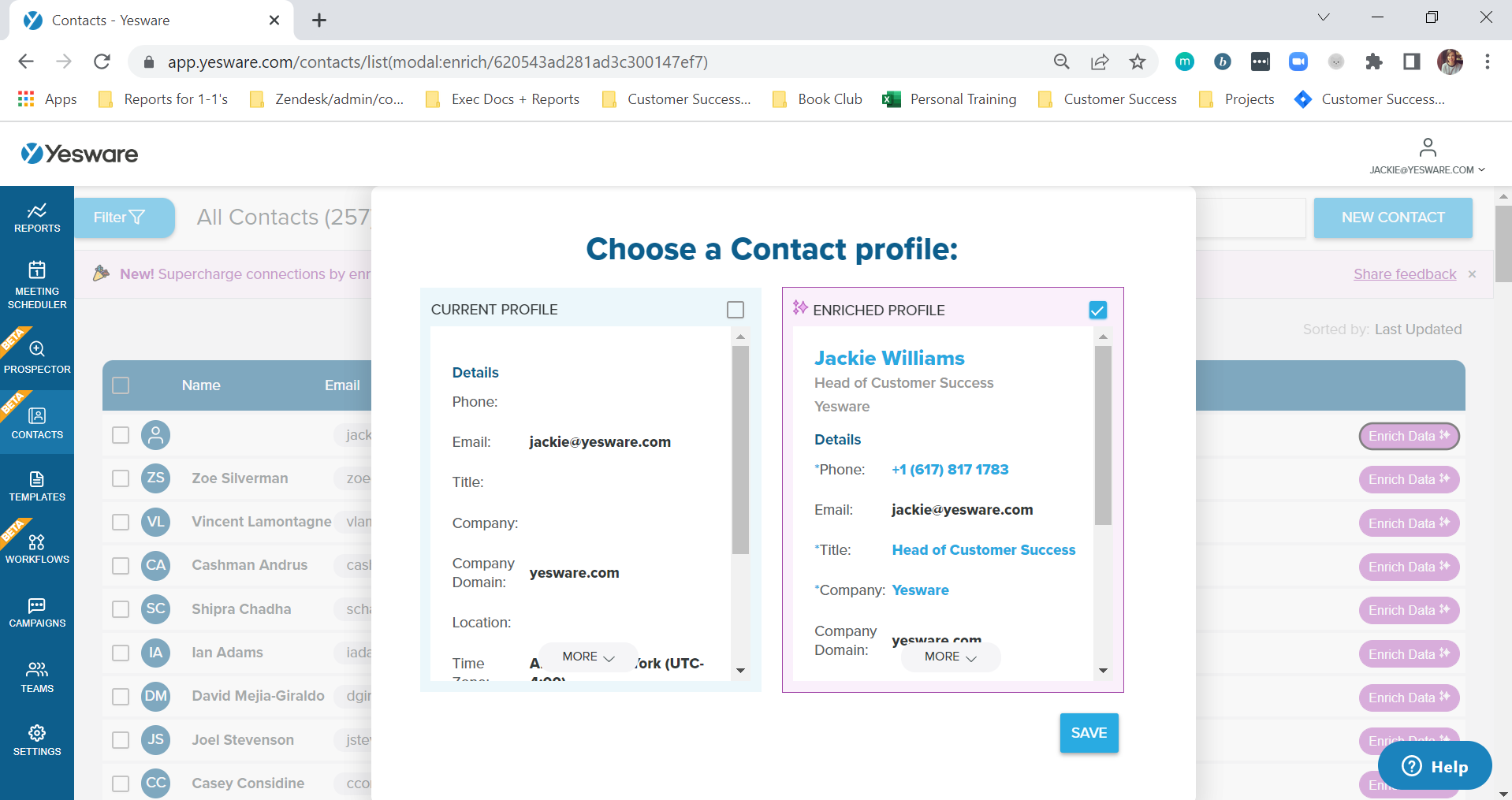Open the Reports for 1-1's bookmark folder

(x=163, y=99)
